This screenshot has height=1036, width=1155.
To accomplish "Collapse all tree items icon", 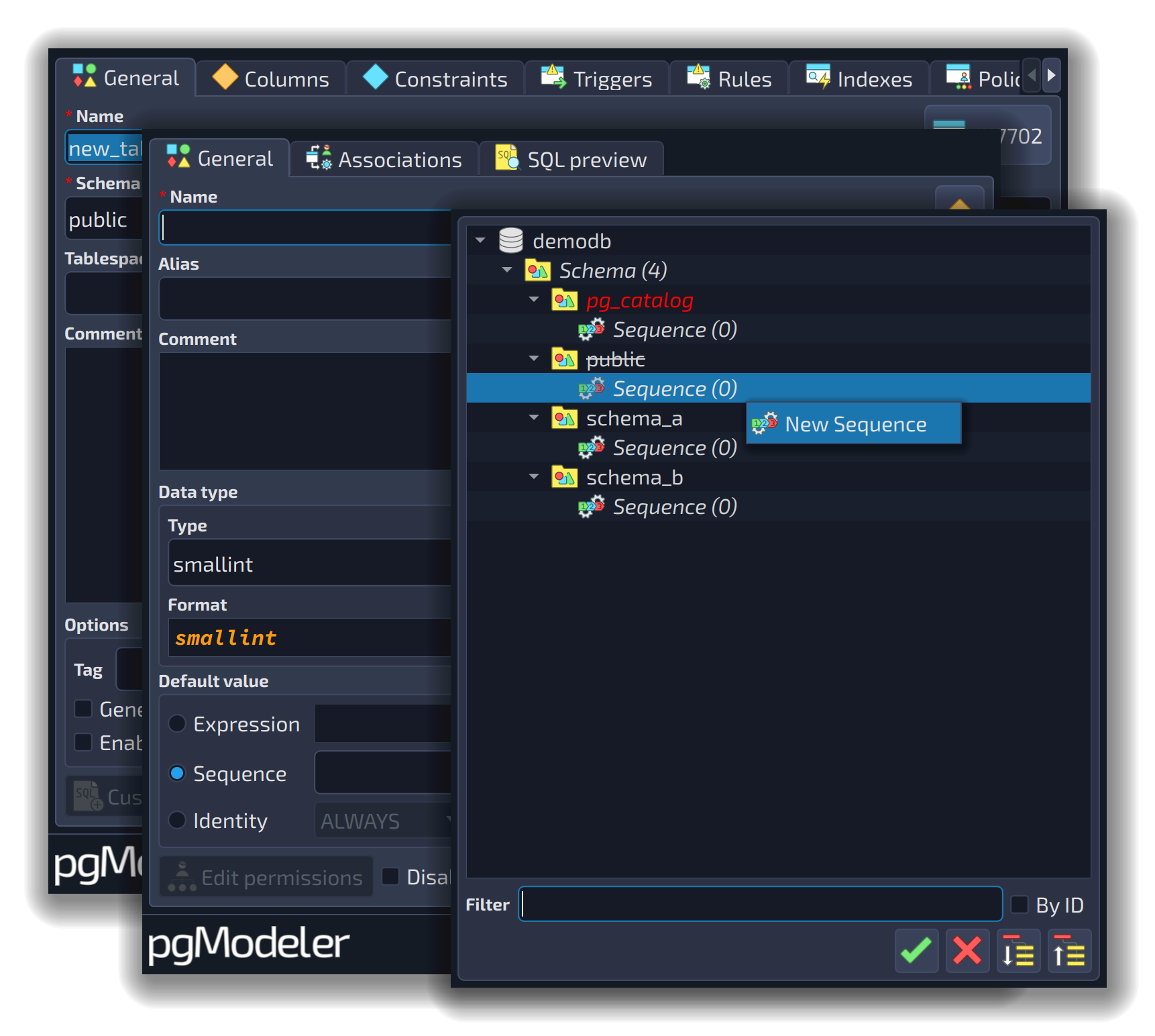I will (1069, 951).
